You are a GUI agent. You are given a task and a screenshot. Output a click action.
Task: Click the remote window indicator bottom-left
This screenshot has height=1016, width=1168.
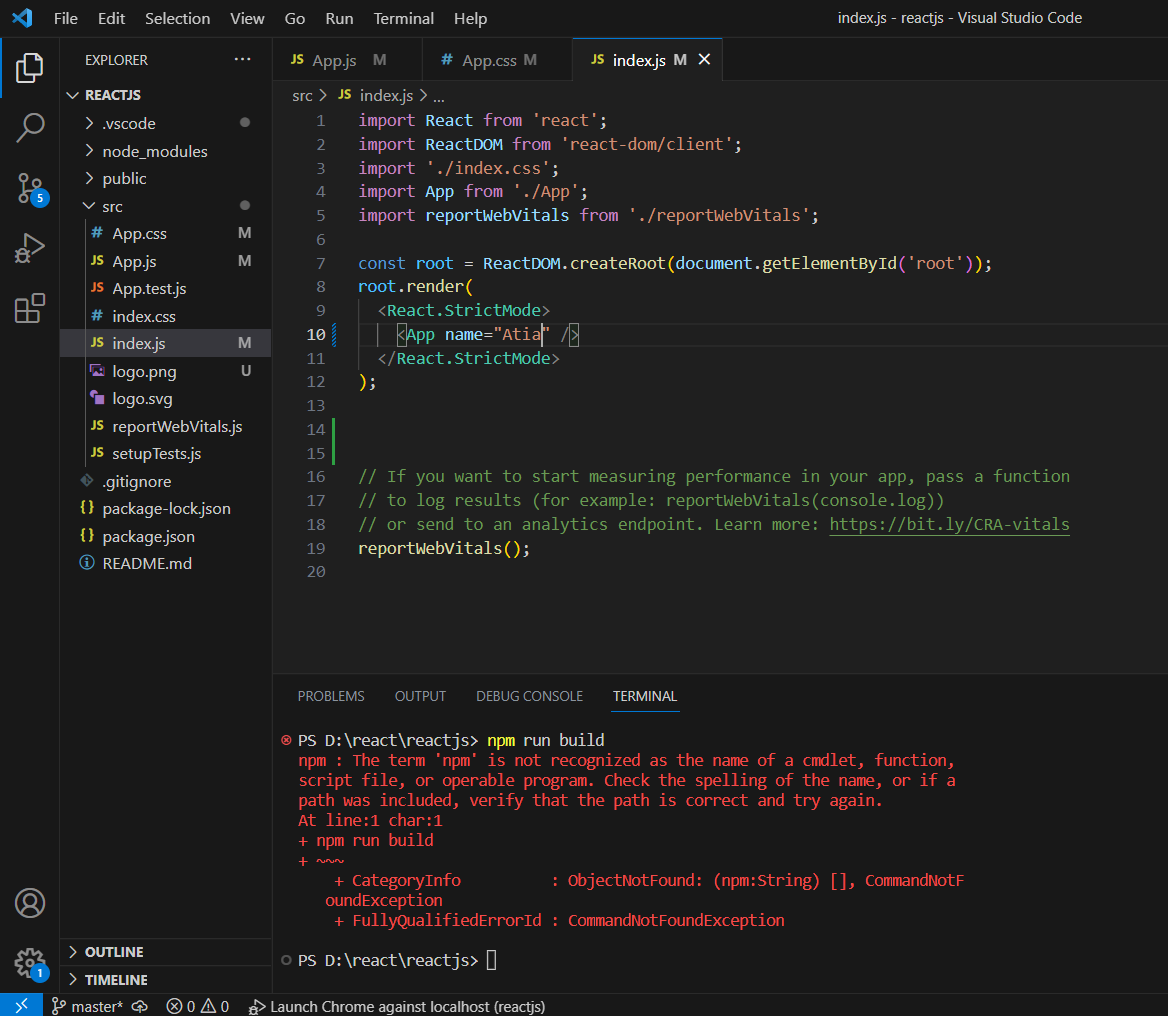[x=20, y=1006]
